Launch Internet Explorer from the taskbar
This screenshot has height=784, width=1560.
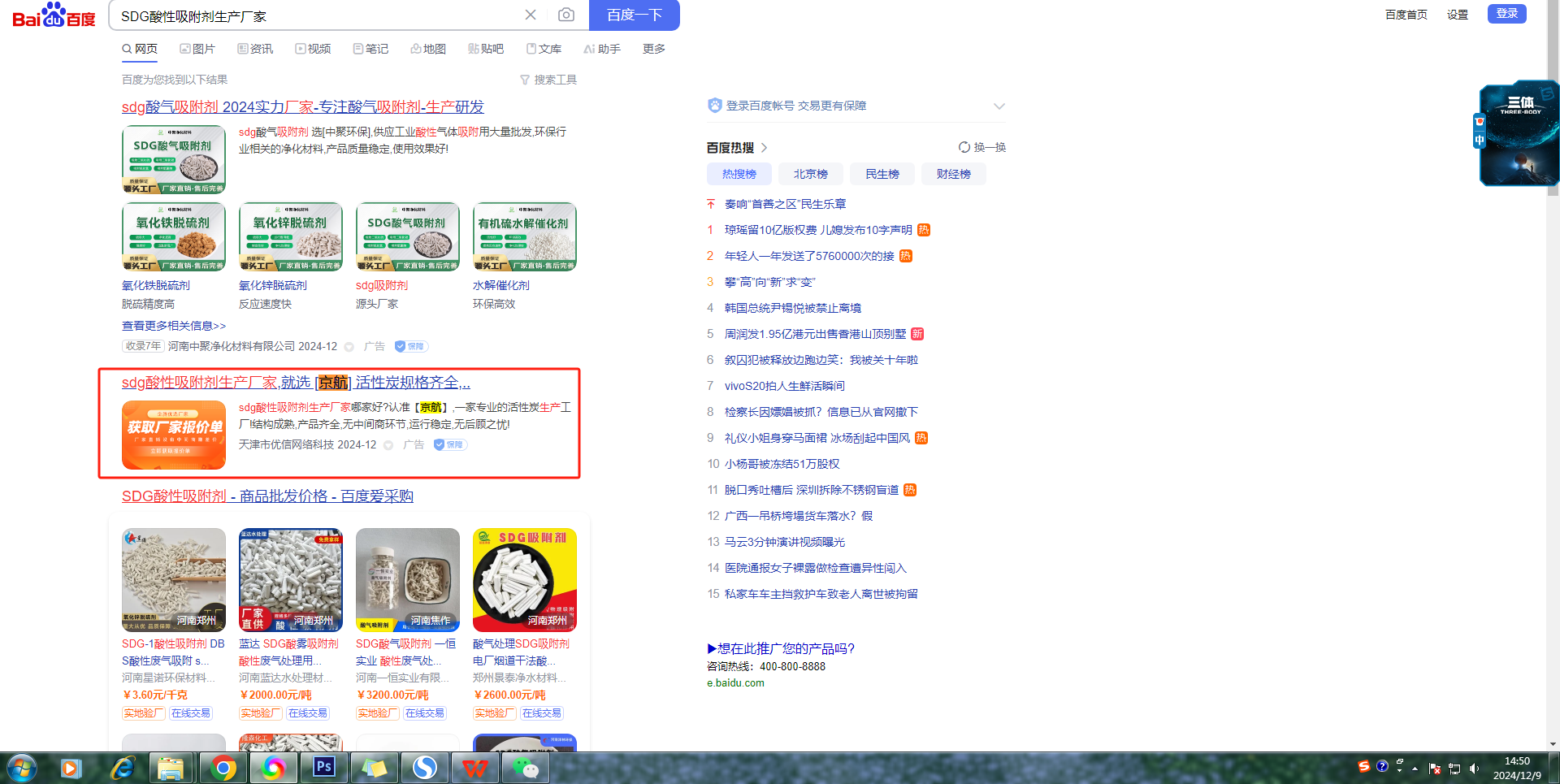point(122,768)
